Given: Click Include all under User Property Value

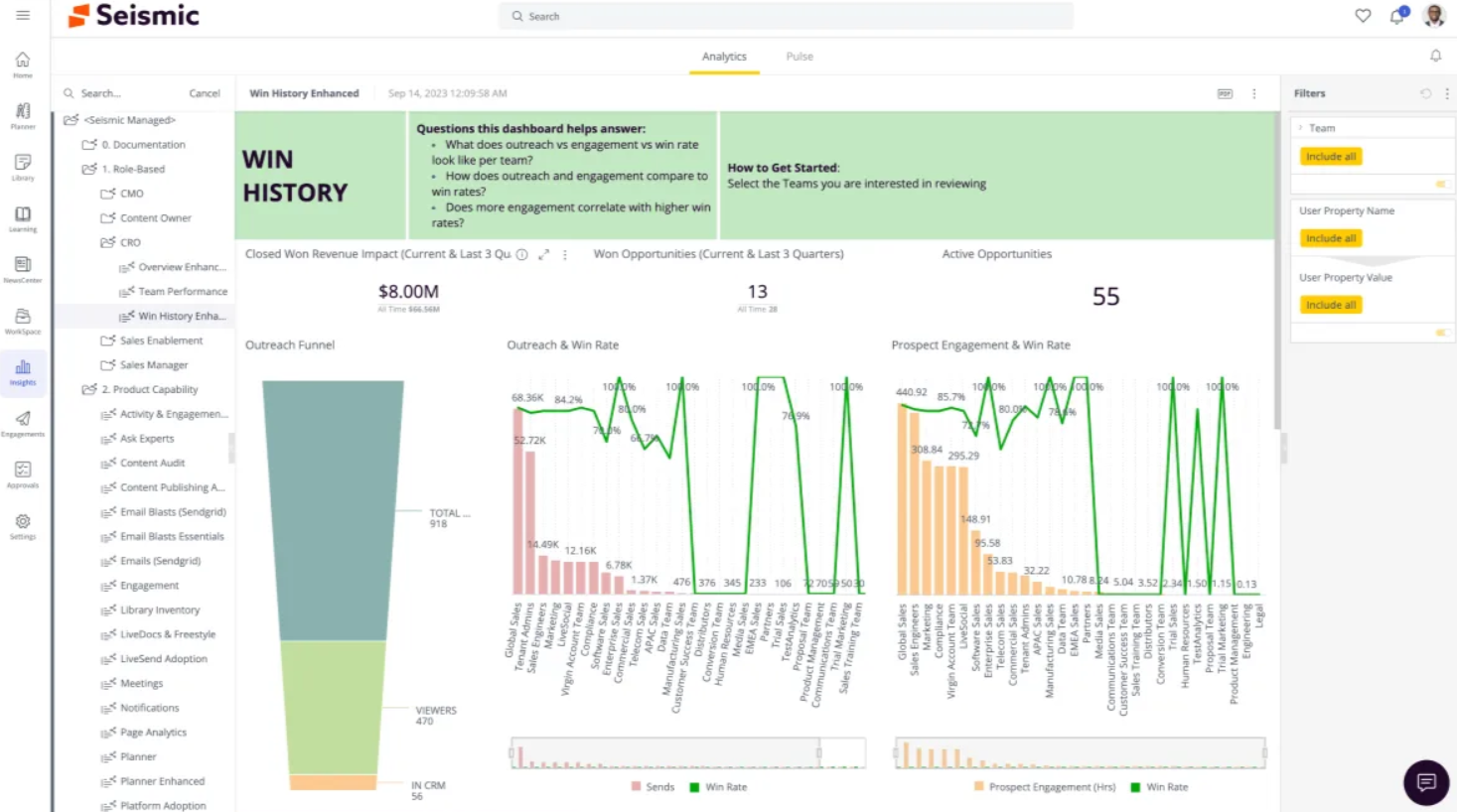Looking at the screenshot, I should click(1331, 305).
